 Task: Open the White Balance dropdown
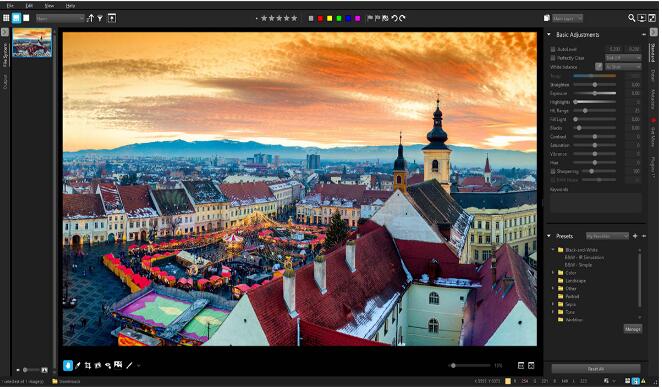(623, 67)
